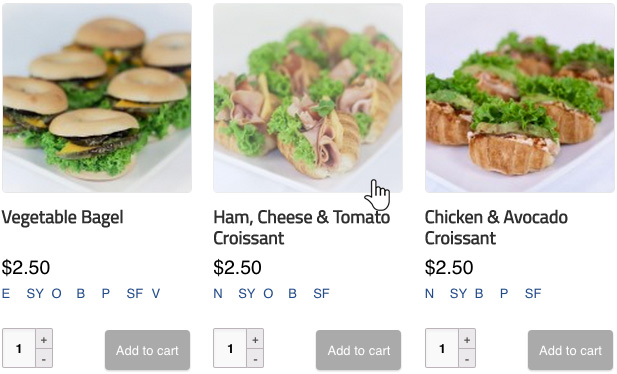This screenshot has height=374, width=617.
Task: Add Ham, Cheese & Tomato Croissant to cart
Action: (358, 350)
